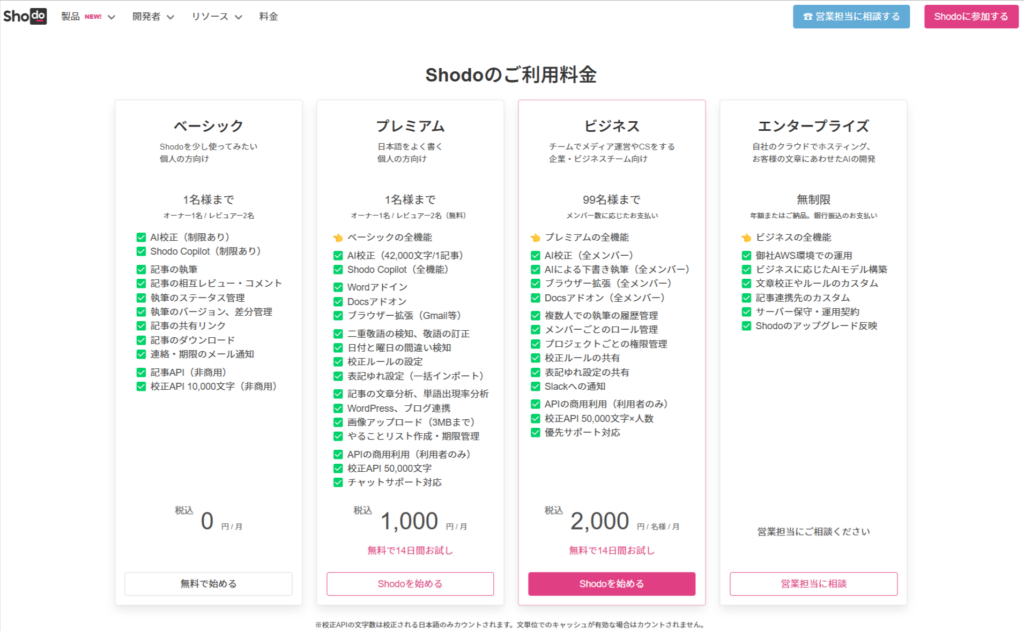This screenshot has width=1024, height=631.
Task: Click checkmark icon beside チャットサポート対応
Action: click(x=338, y=483)
